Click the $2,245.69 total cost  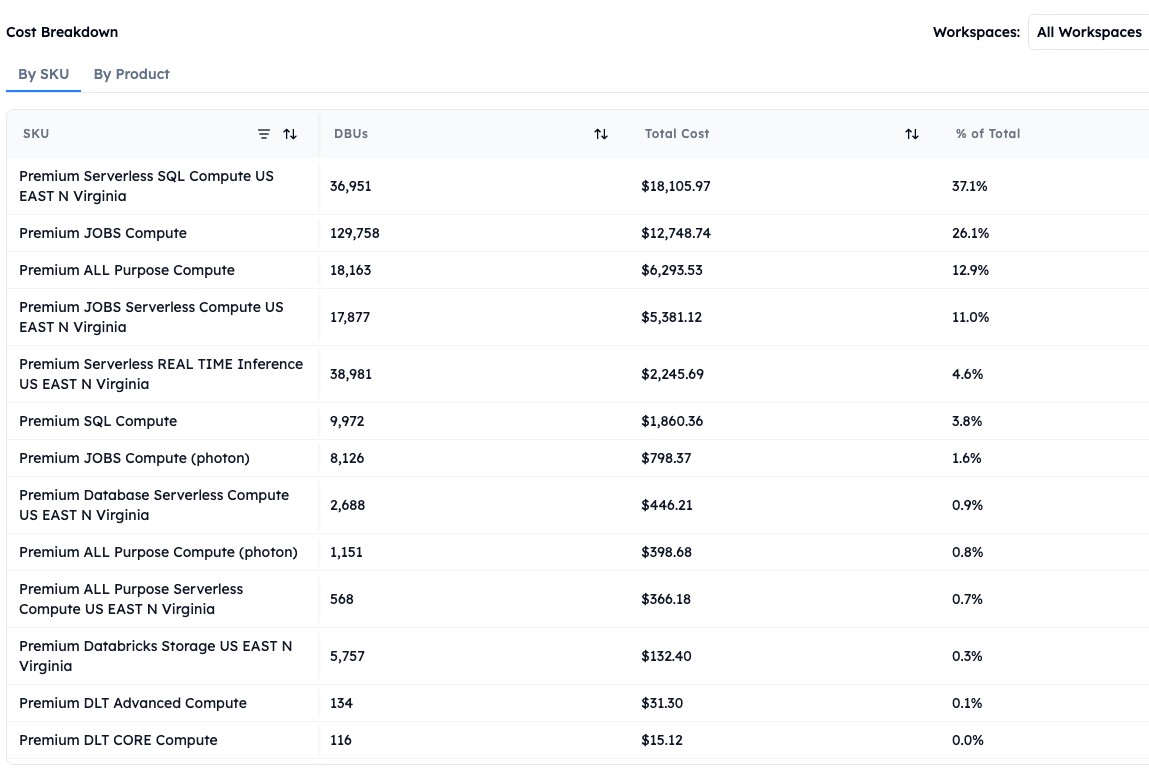tap(672, 374)
